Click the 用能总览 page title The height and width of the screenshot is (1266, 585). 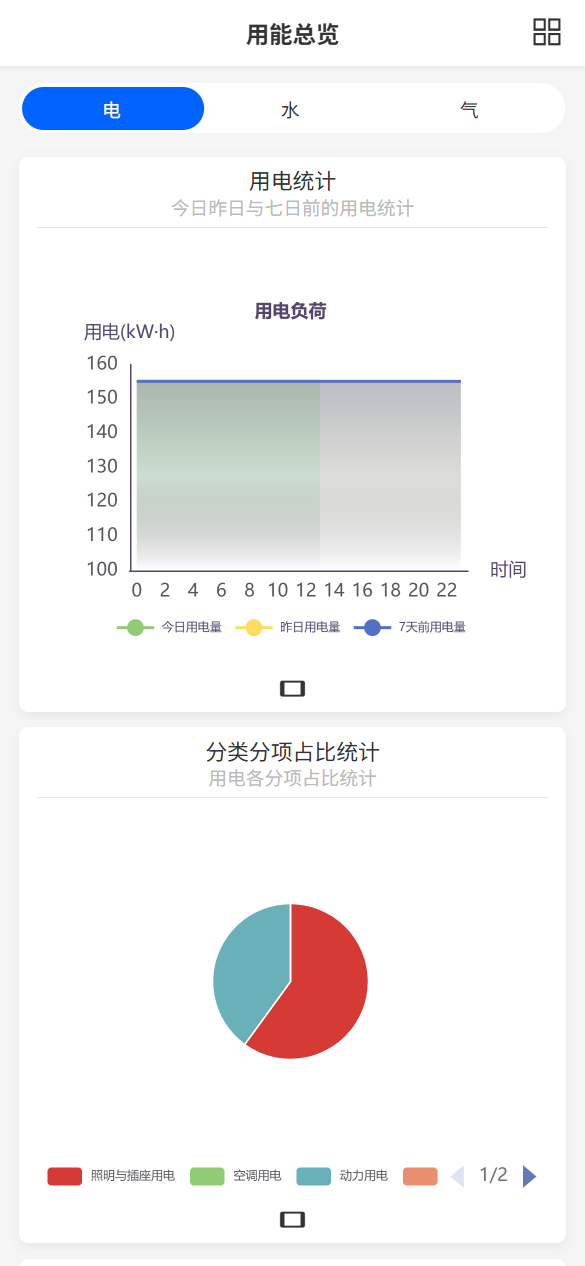(292, 35)
